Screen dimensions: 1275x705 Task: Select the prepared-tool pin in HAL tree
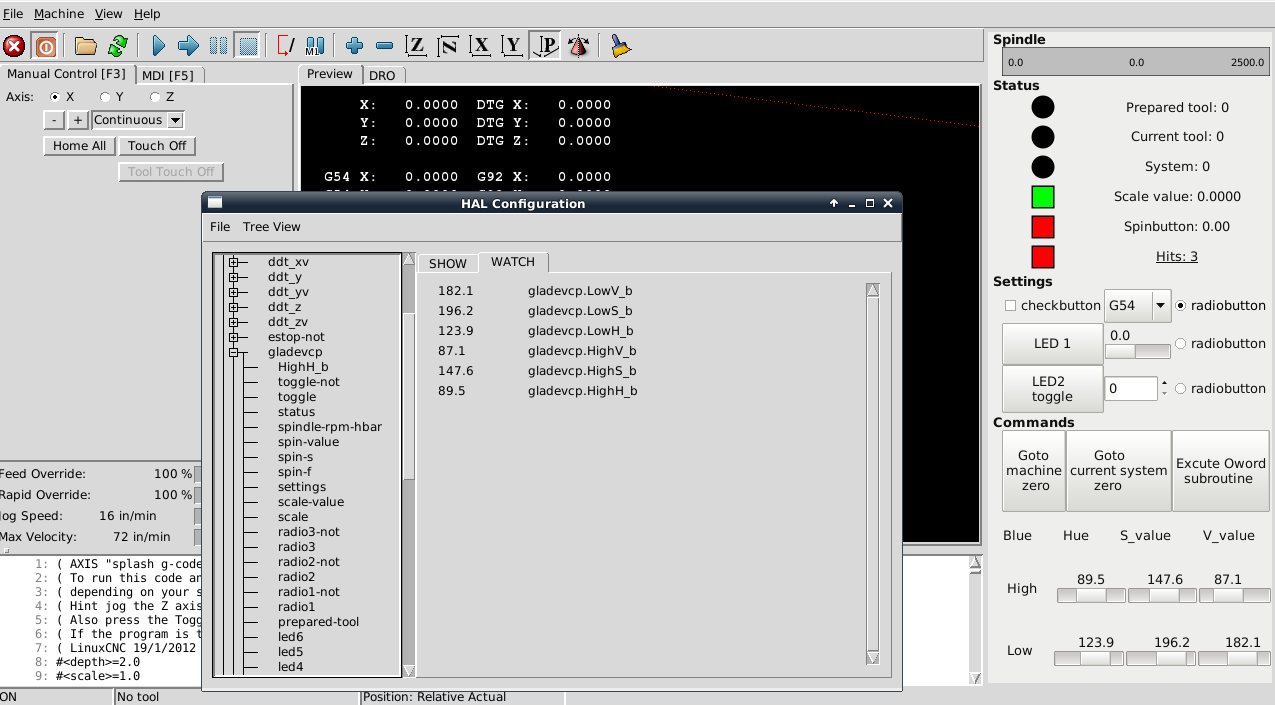tap(319, 622)
